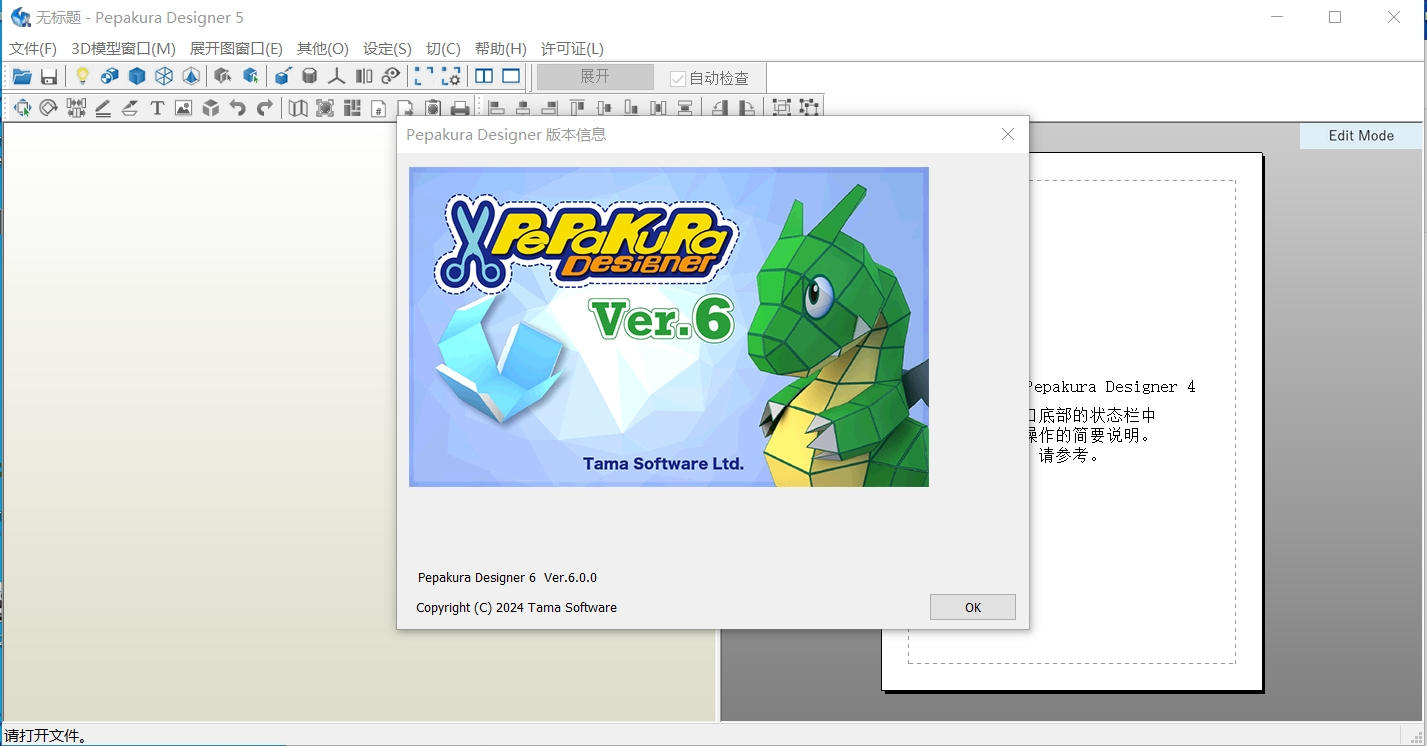Open the 3D模型窗口(M) menu
This screenshot has width=1427, height=746.
pyautogui.click(x=124, y=48)
